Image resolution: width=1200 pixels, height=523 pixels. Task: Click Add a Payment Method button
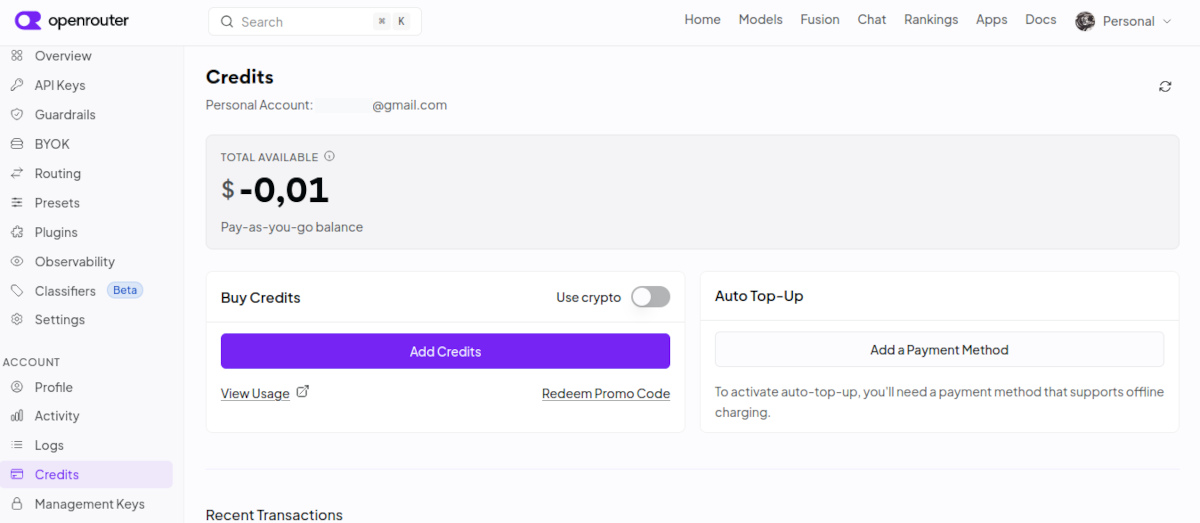click(939, 350)
